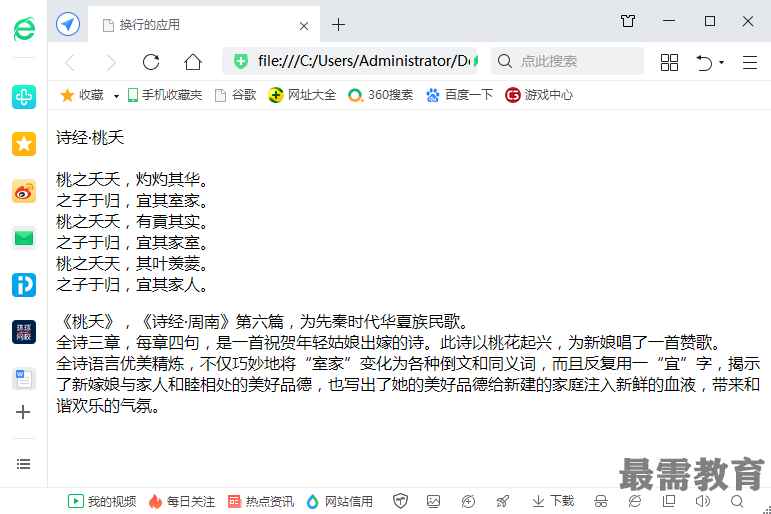Open the Word document sidebar icon
Viewport: 771px width, 514px height.
(24, 379)
